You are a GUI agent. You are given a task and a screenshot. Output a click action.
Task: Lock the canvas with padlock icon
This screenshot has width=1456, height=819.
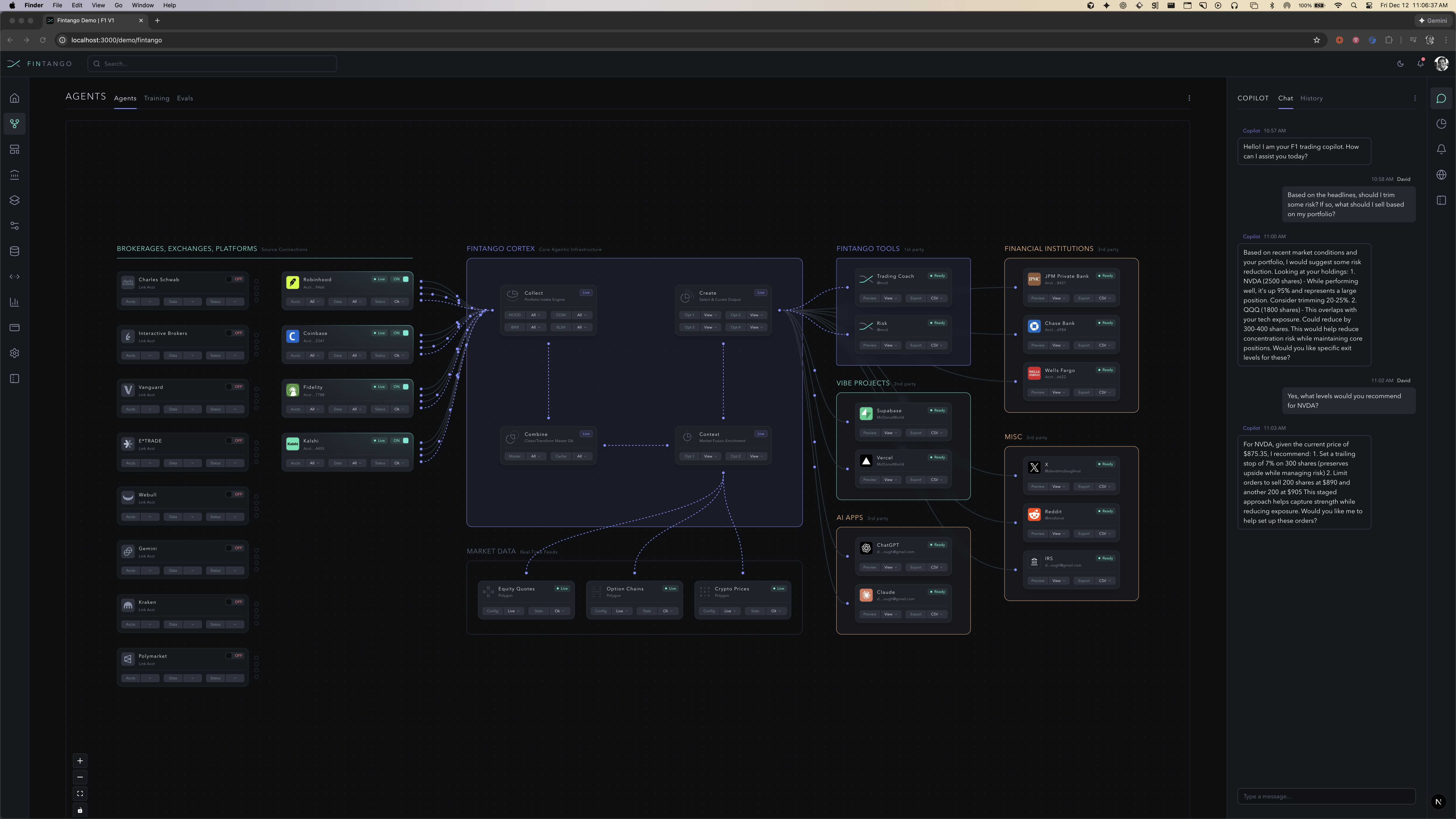[x=80, y=810]
